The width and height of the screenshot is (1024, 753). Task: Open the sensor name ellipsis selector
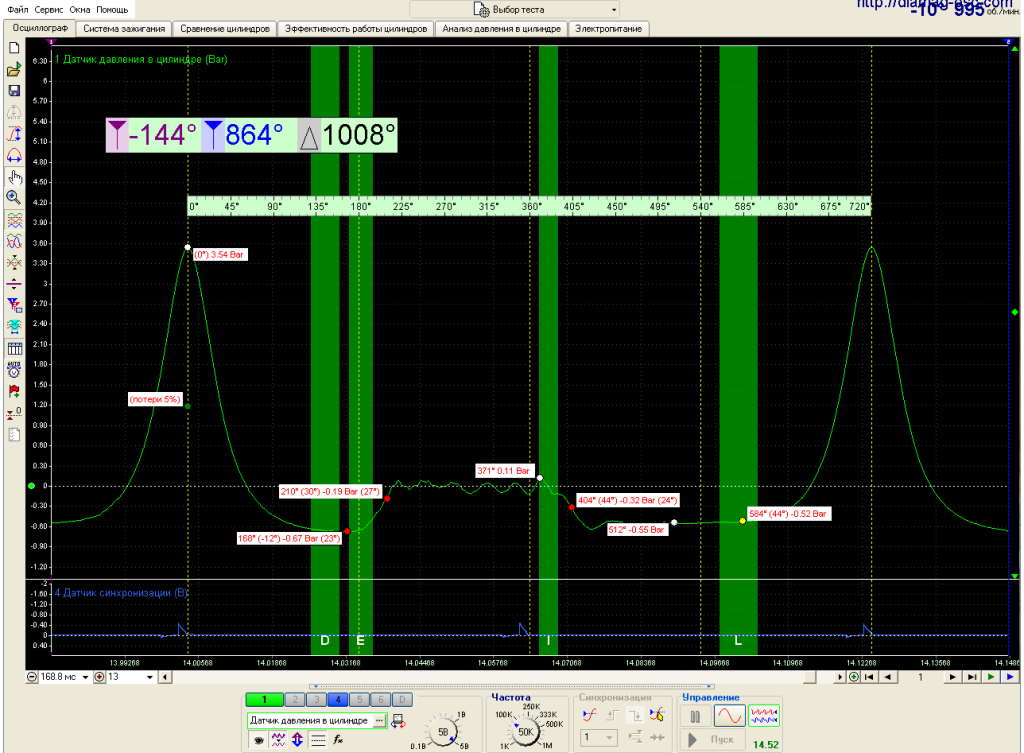pos(379,721)
